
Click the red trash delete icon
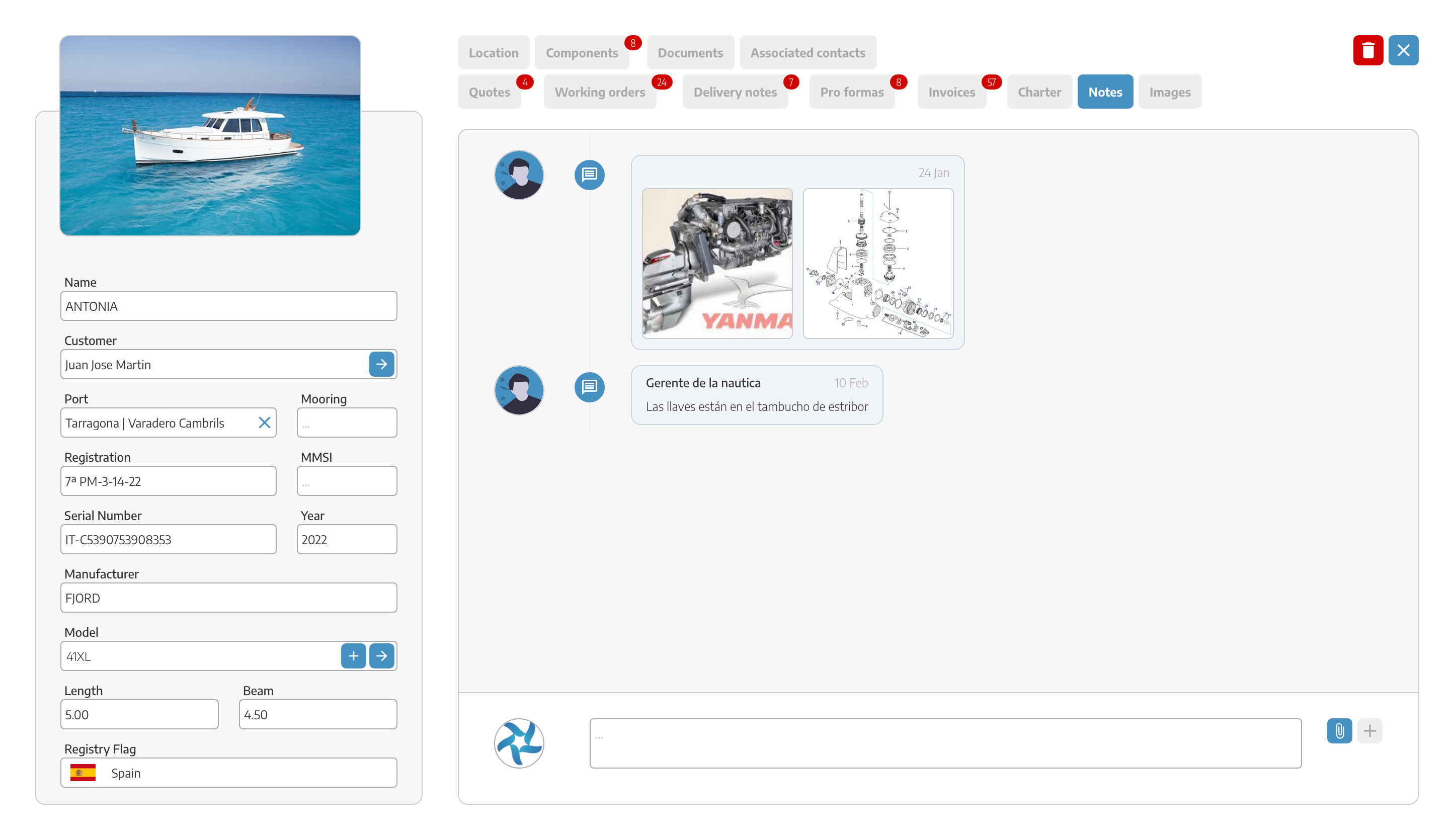click(1367, 51)
